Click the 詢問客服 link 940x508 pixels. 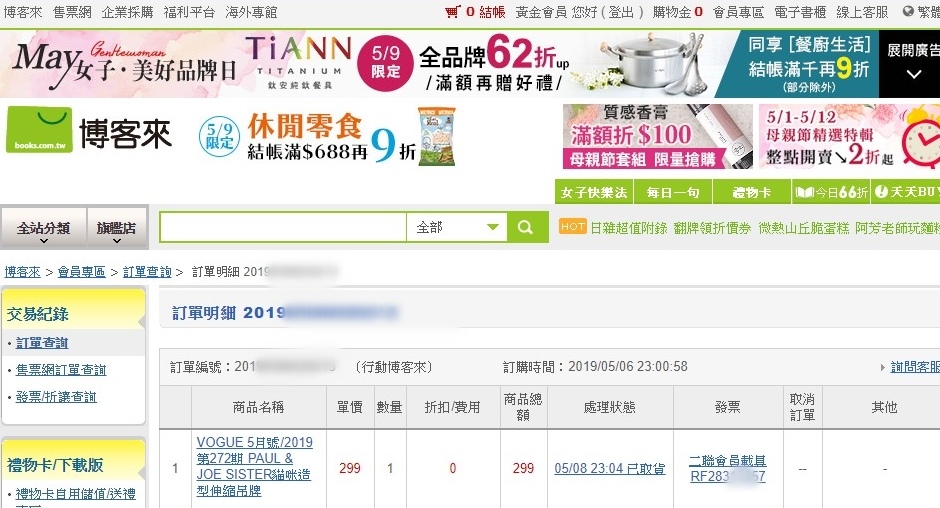click(915, 366)
